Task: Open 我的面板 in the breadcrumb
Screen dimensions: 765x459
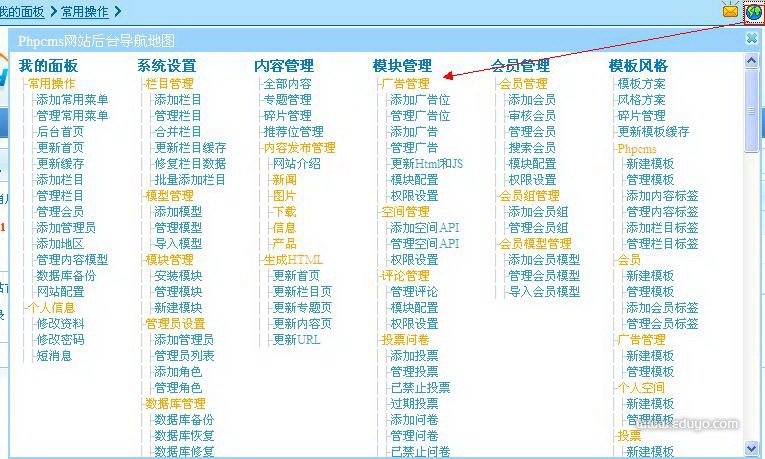Action: click(21, 11)
